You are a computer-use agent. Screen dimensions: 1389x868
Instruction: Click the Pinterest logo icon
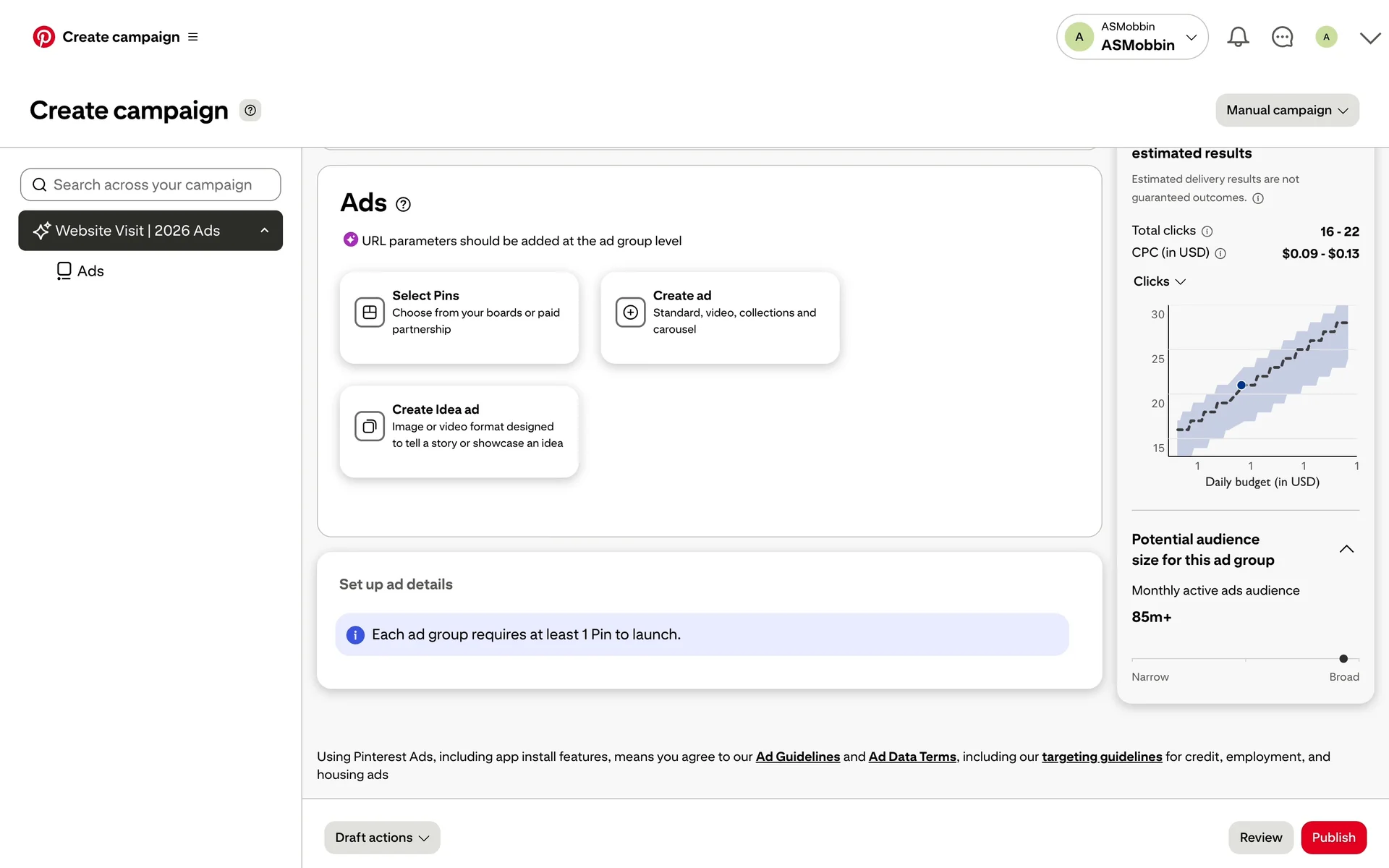[43, 37]
